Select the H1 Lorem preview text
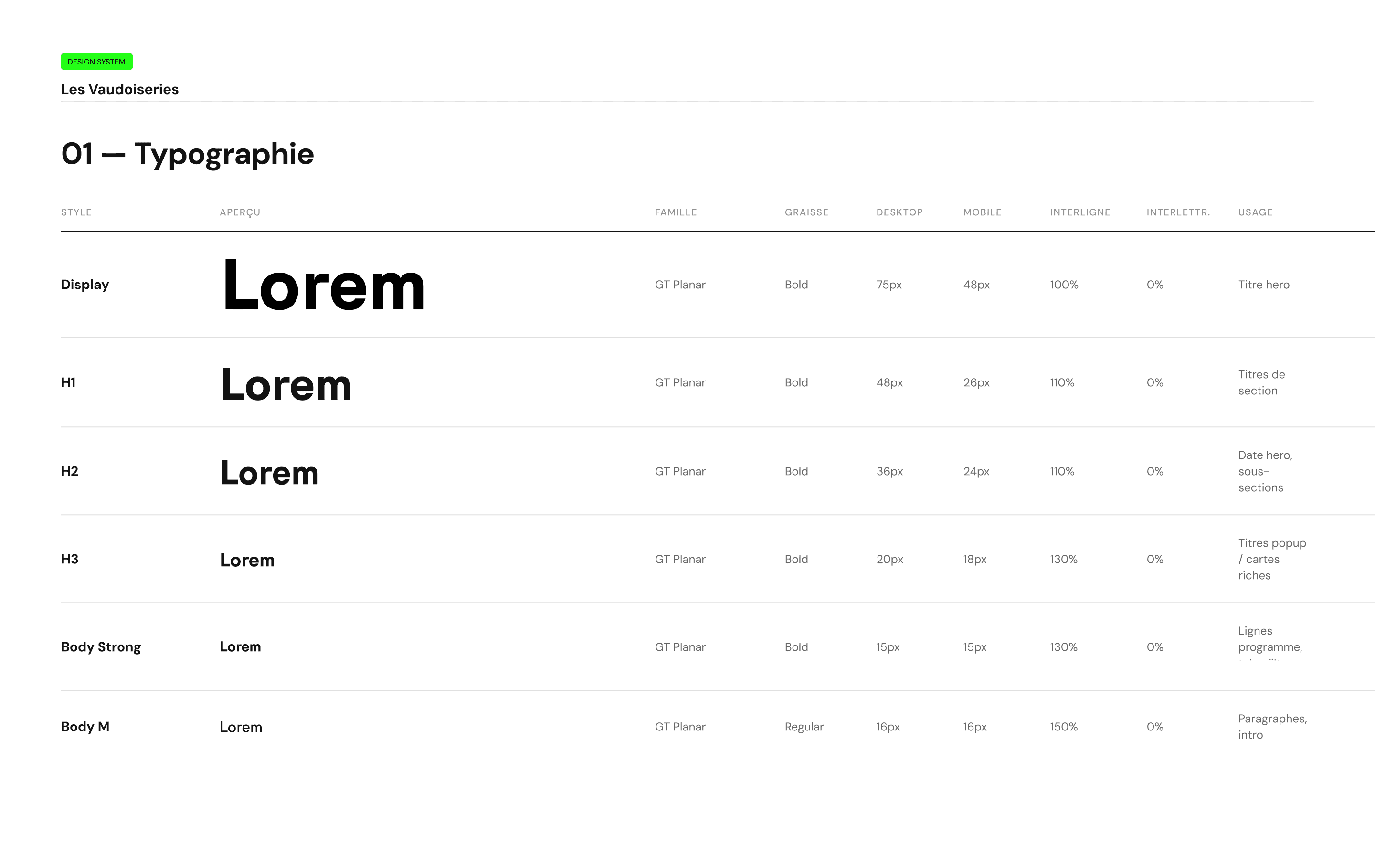 point(286,384)
